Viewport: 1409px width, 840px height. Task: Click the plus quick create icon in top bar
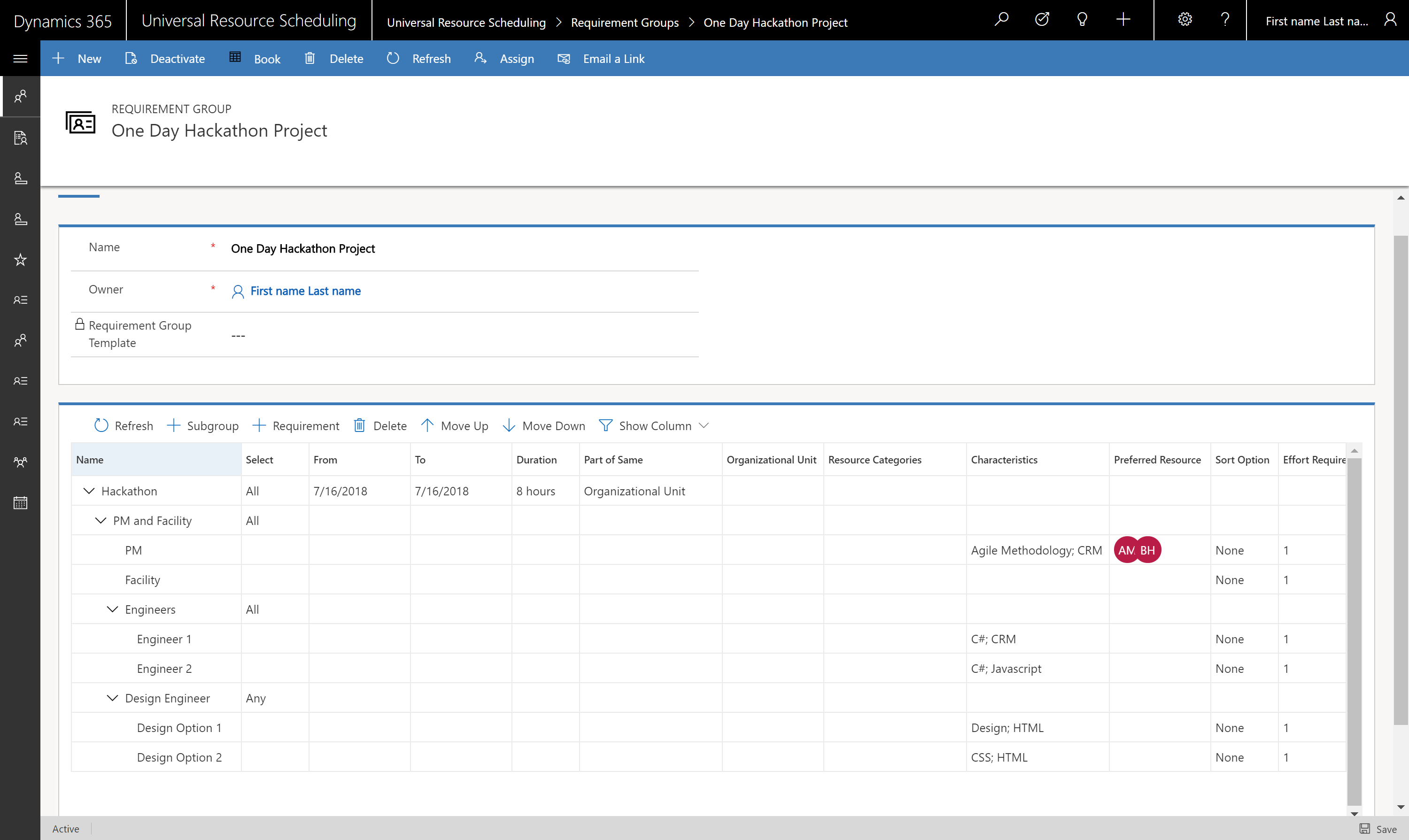click(1123, 20)
